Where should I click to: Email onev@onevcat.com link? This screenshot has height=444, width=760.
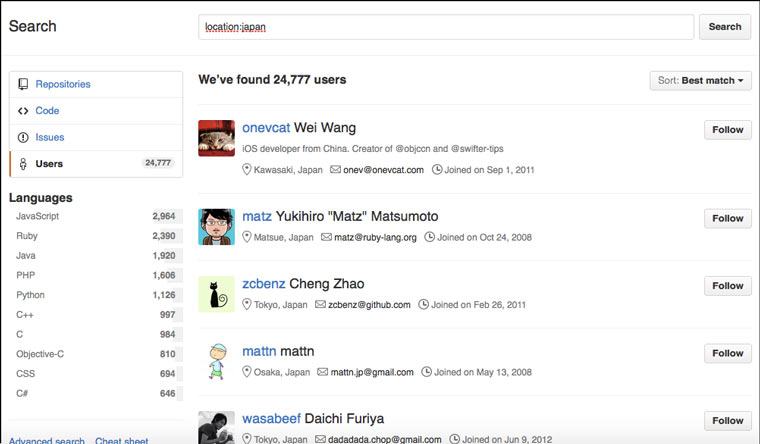383,170
